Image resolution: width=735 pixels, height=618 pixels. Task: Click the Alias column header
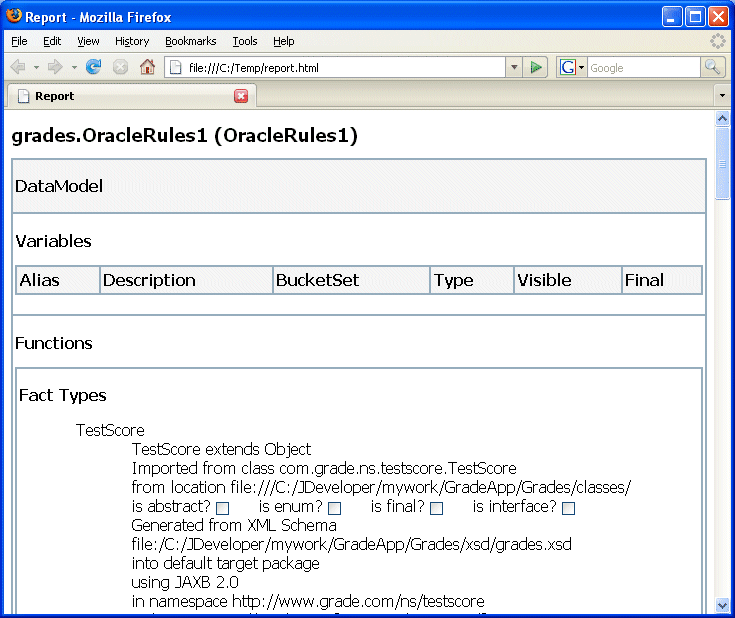58,280
